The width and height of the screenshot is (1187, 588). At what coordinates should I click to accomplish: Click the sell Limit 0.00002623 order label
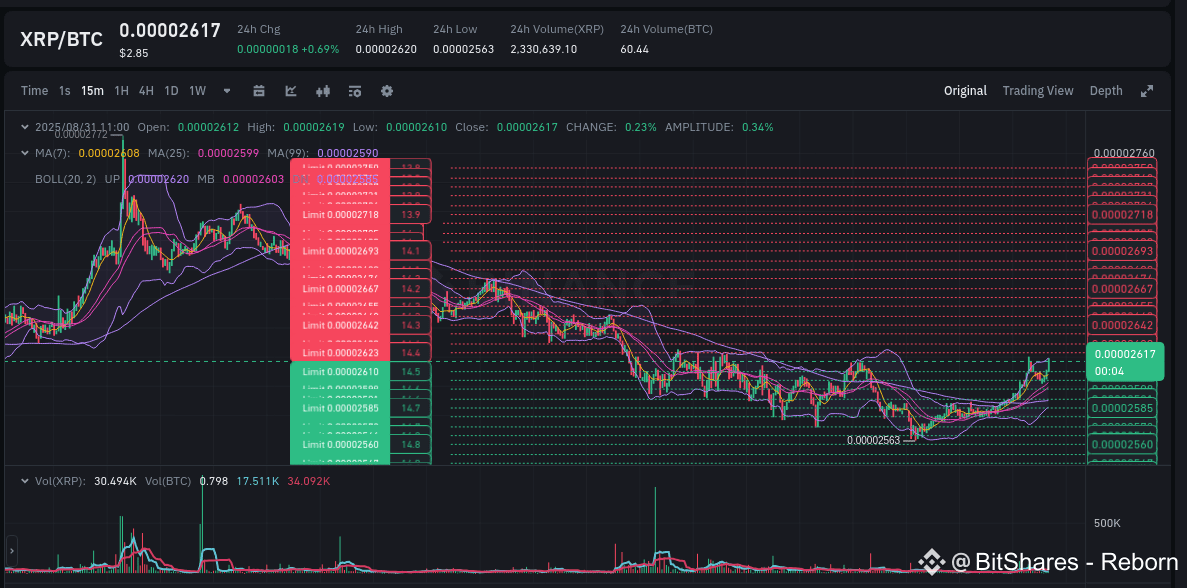point(341,352)
